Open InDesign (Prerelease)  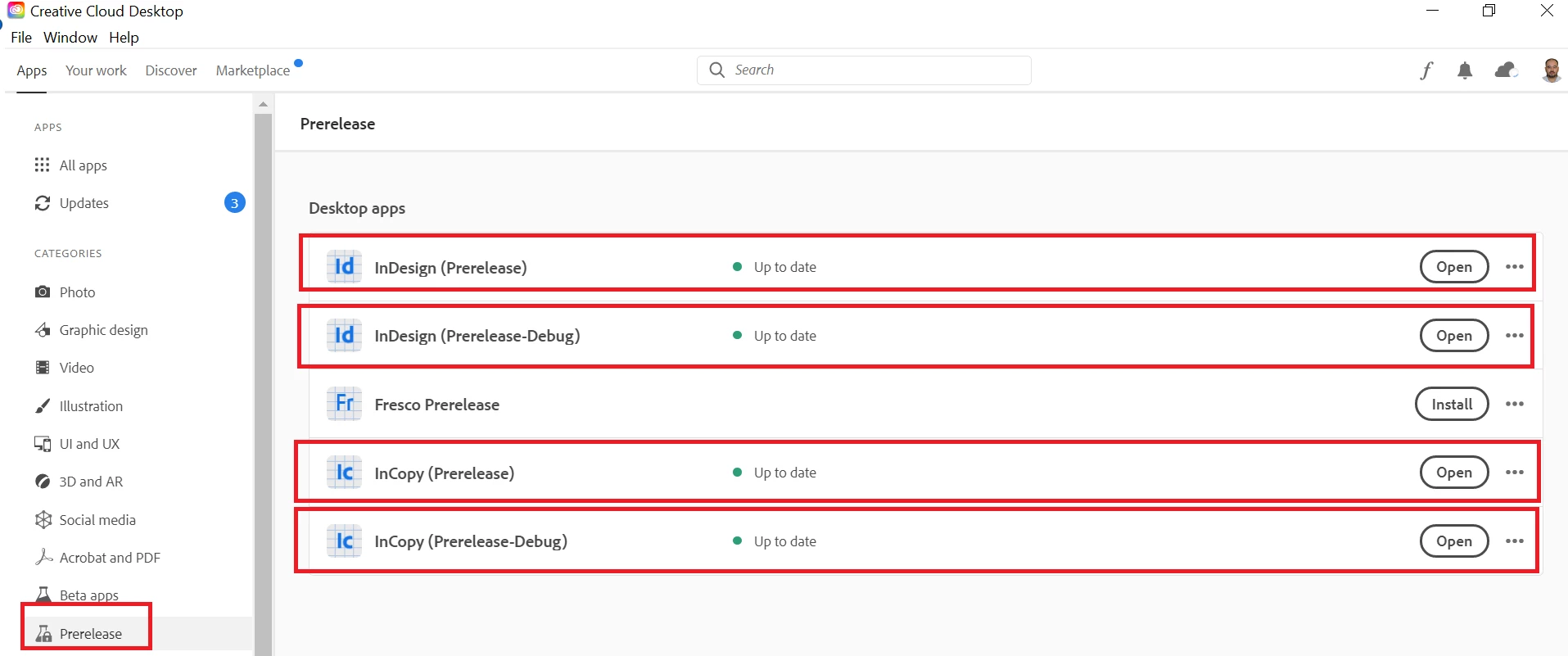1453,267
